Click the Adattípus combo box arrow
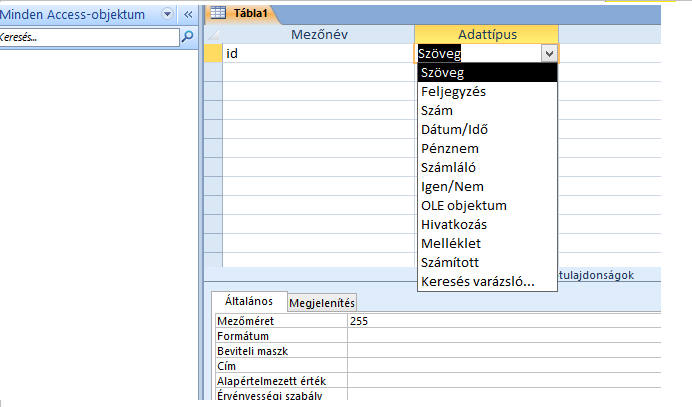 pos(548,54)
